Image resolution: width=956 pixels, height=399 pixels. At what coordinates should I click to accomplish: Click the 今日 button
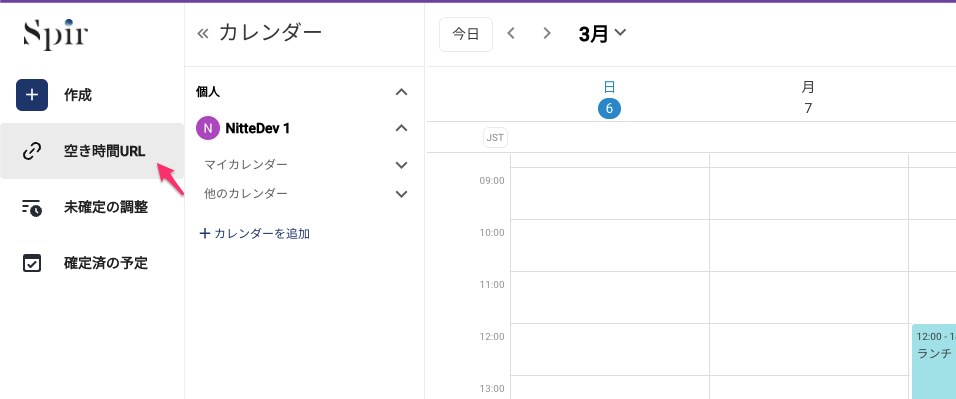click(x=466, y=34)
